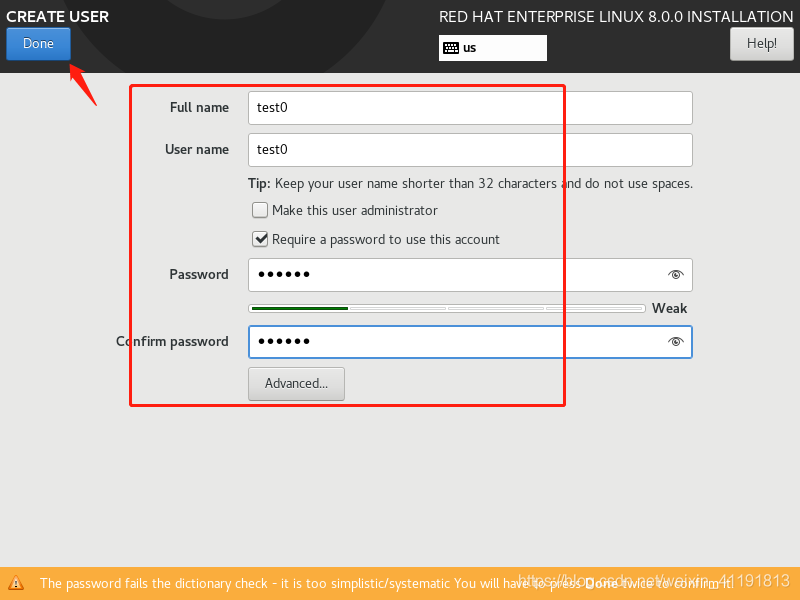
Task: Click into the Confirm password field
Action: tap(470, 342)
